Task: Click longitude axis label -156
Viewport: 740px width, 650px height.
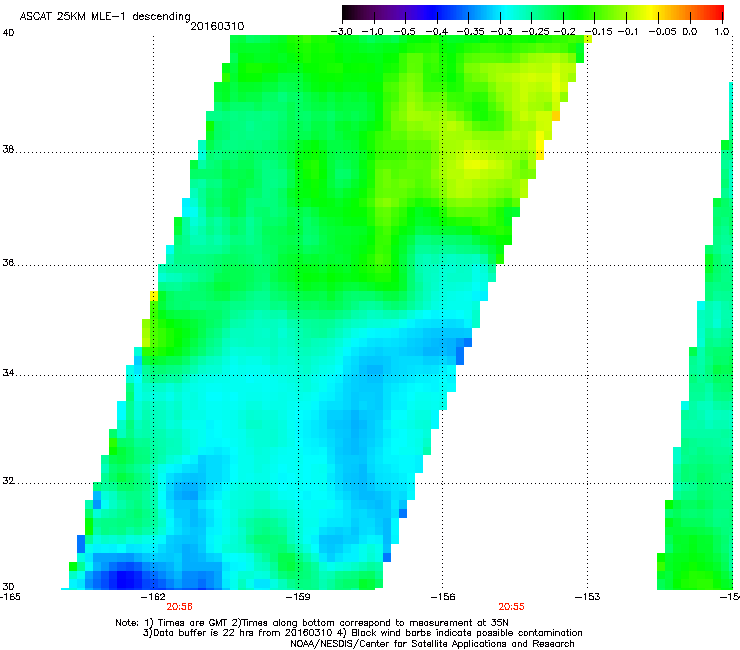Action: click(443, 597)
